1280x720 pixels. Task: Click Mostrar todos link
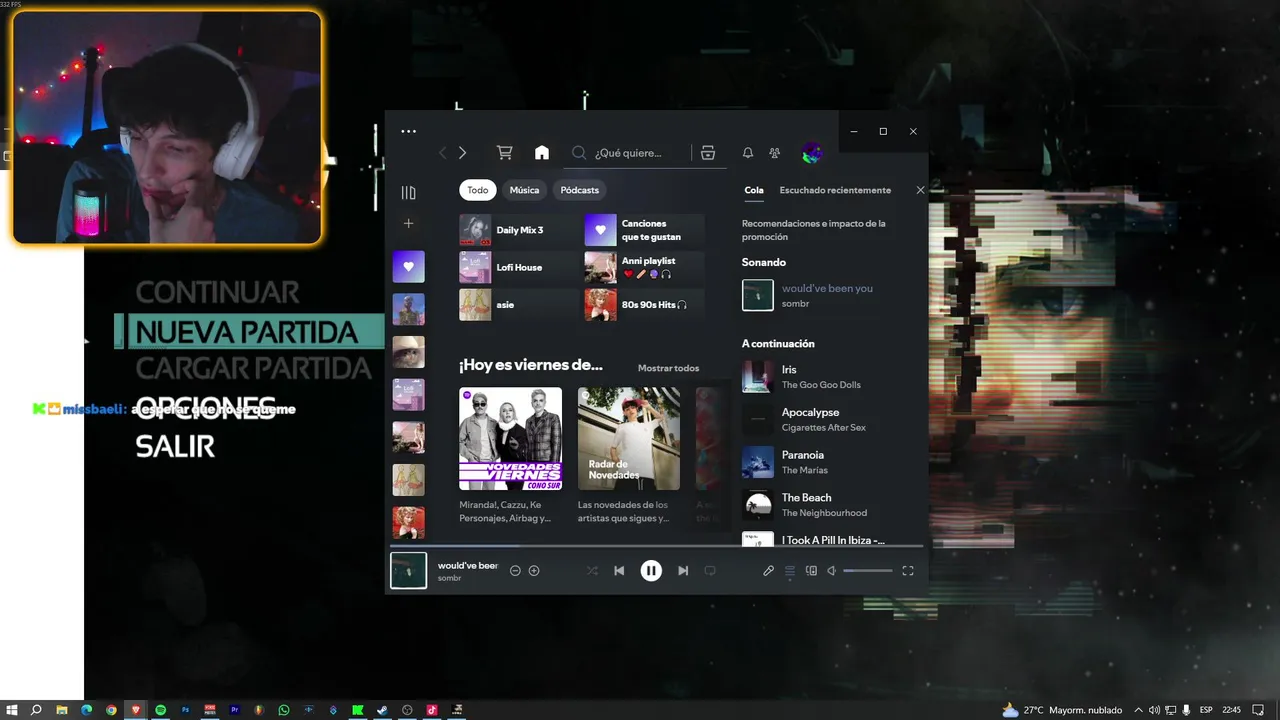pyautogui.click(x=668, y=368)
